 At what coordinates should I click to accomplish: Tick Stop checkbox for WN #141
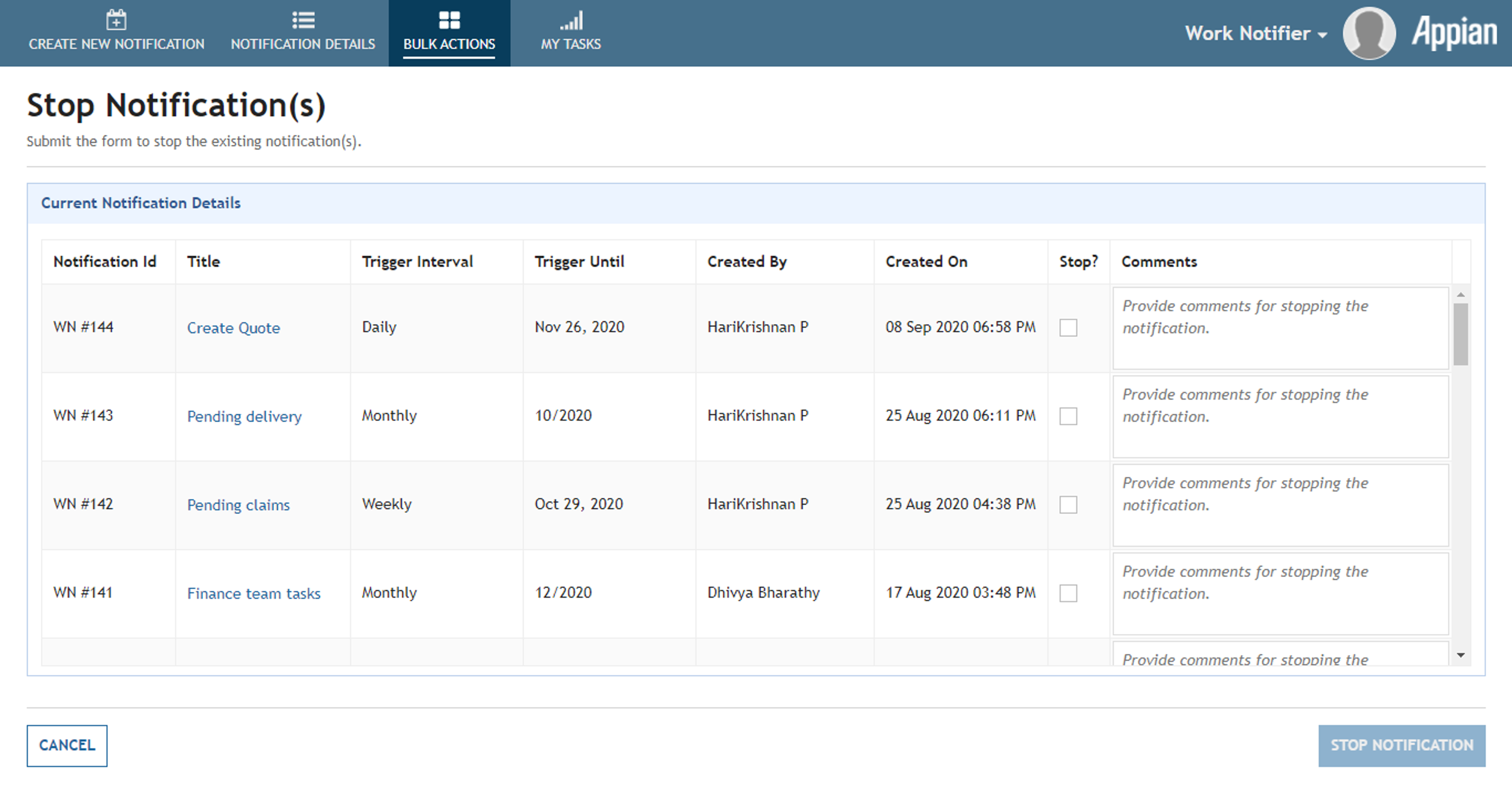[1068, 593]
